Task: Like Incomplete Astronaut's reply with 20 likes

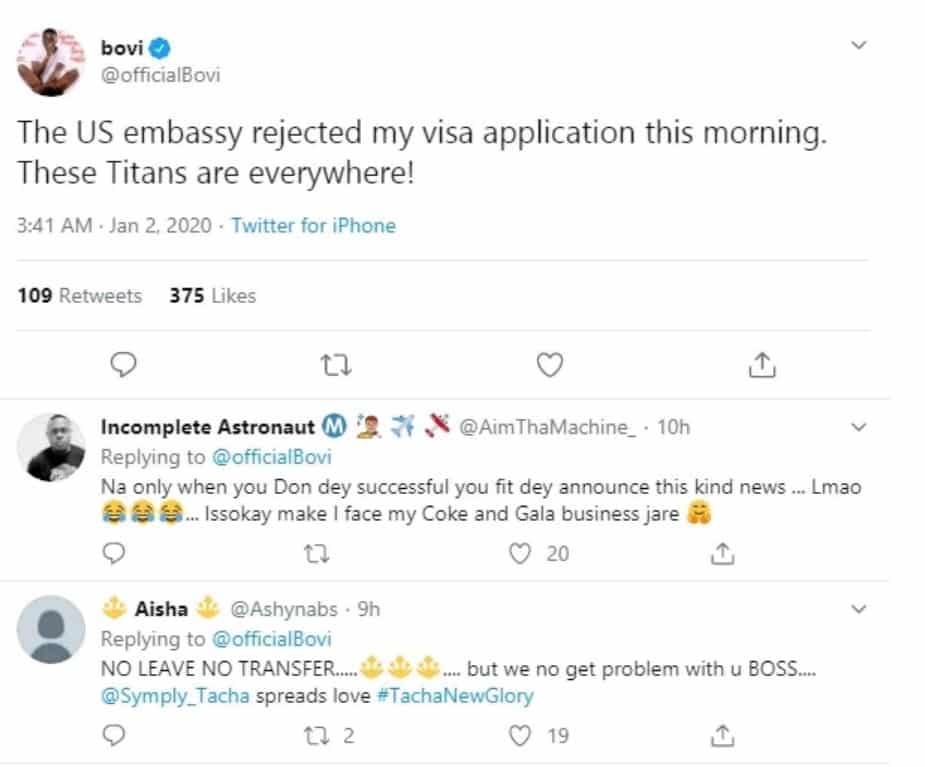Action: [520, 552]
